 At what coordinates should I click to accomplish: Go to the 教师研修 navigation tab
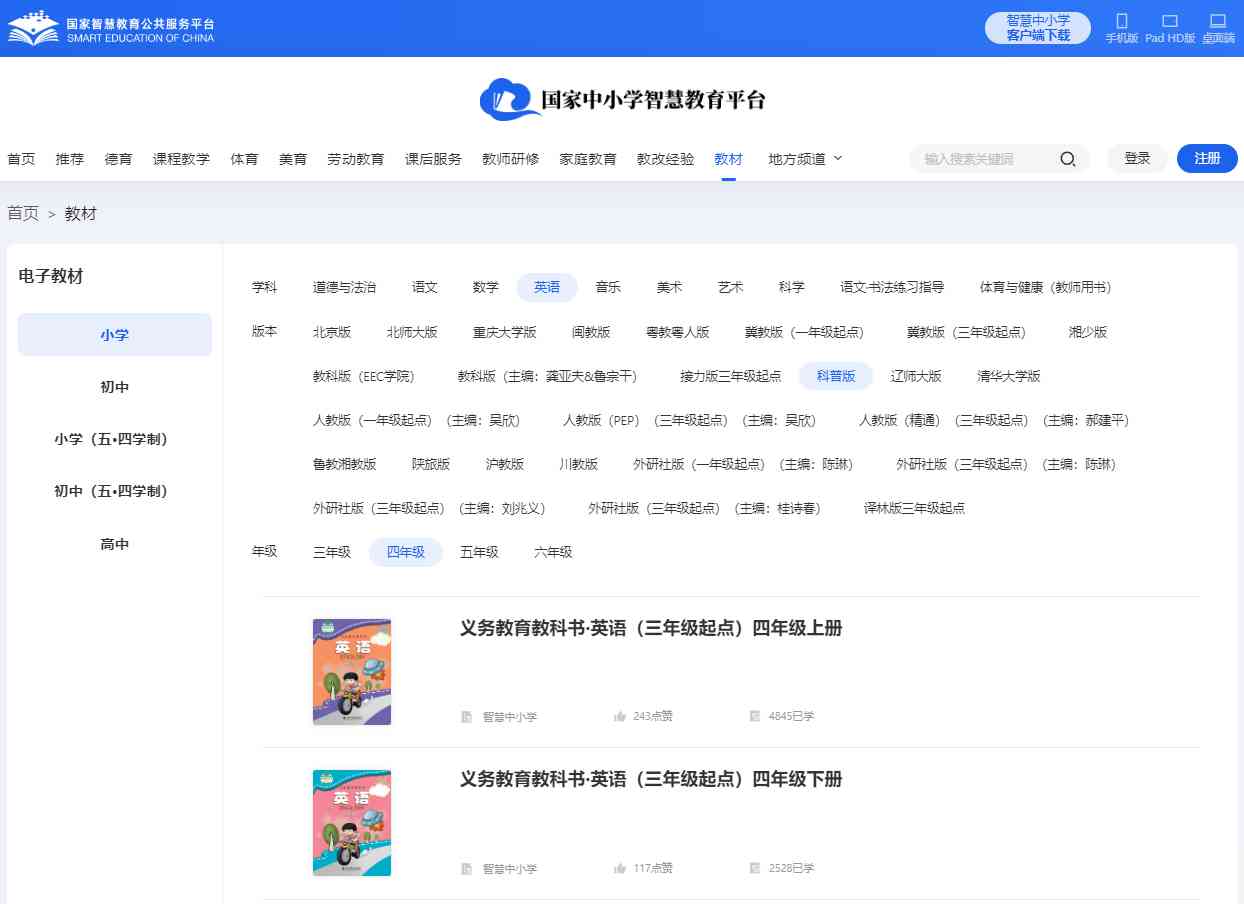click(510, 159)
